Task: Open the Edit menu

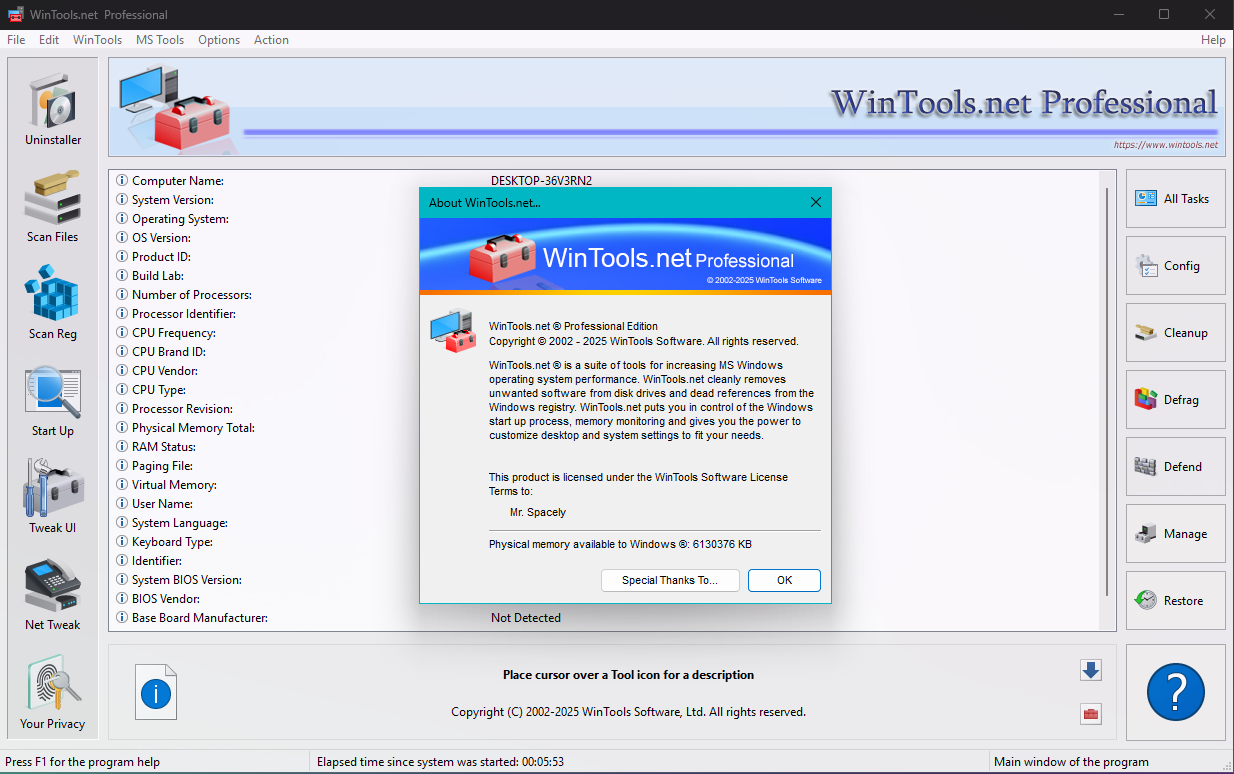Action: point(49,40)
